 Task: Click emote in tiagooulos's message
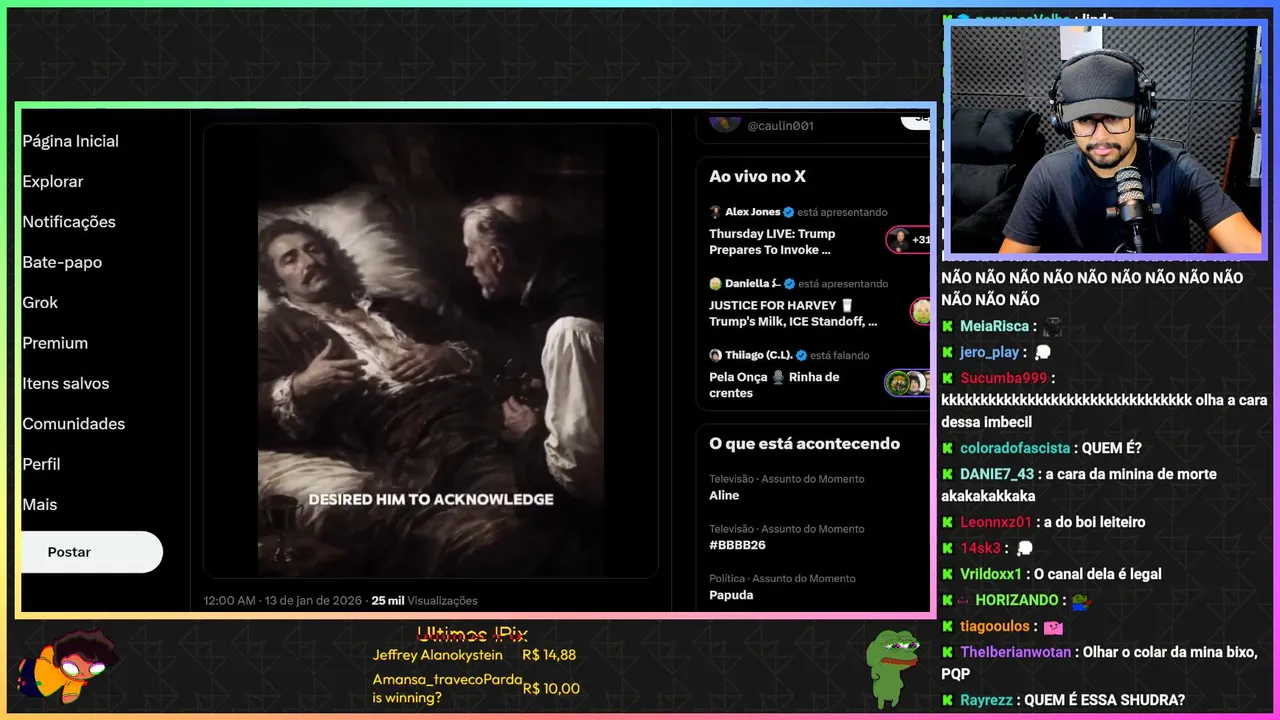1053,627
